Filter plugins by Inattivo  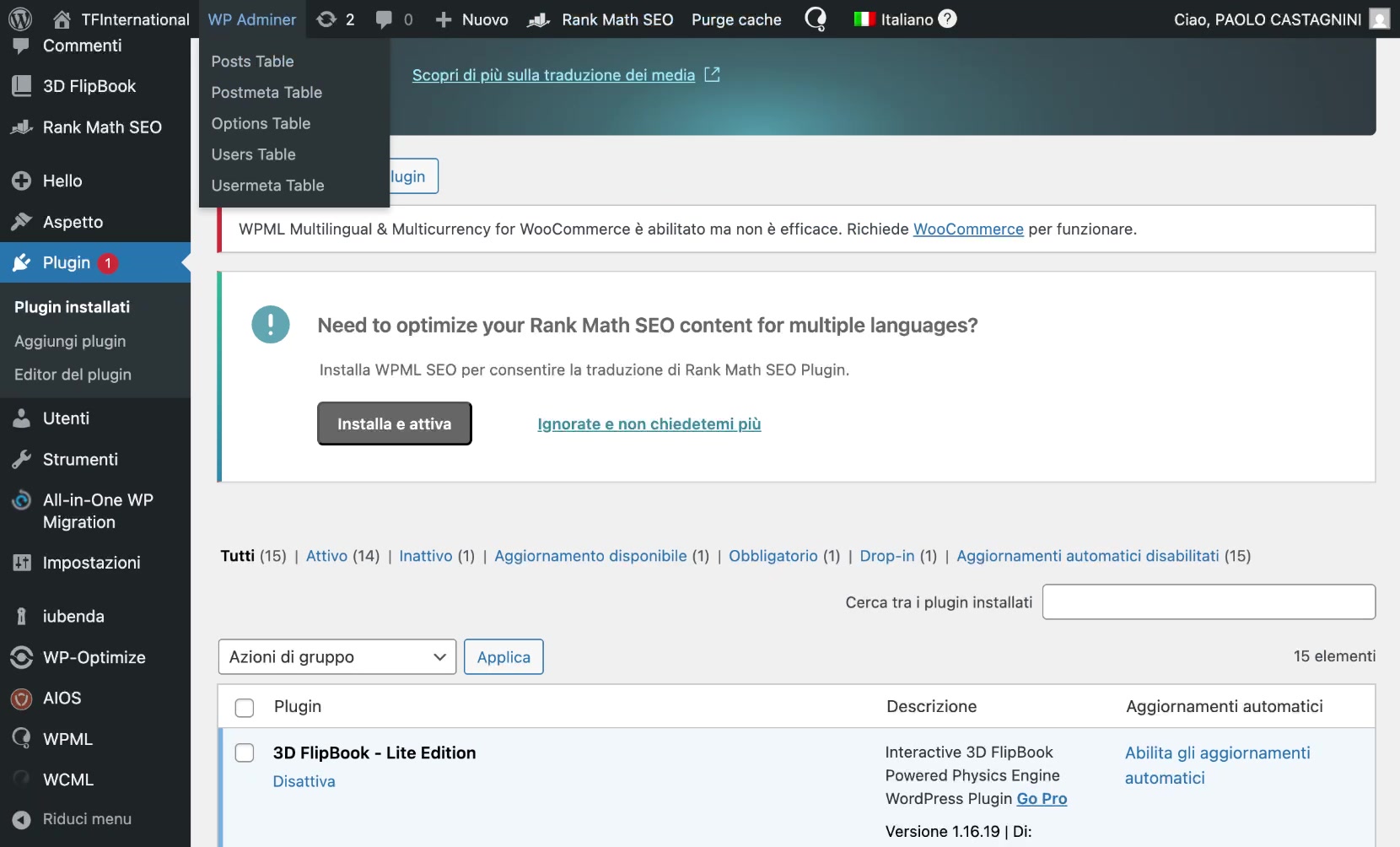425,556
